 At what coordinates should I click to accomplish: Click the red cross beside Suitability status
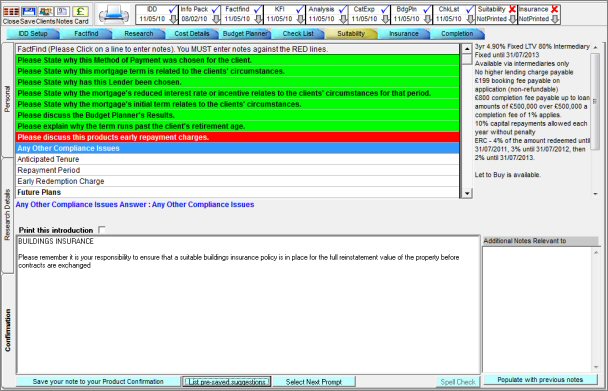[512, 9]
